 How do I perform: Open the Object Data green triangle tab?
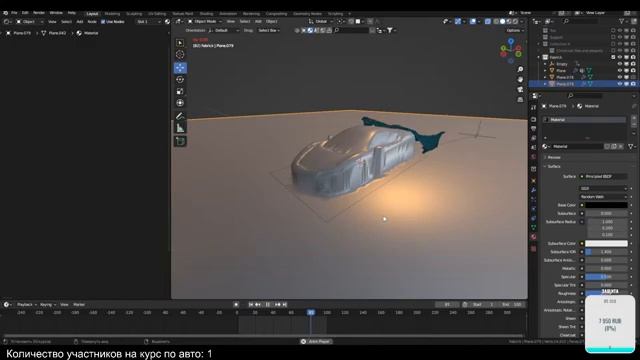[533, 227]
